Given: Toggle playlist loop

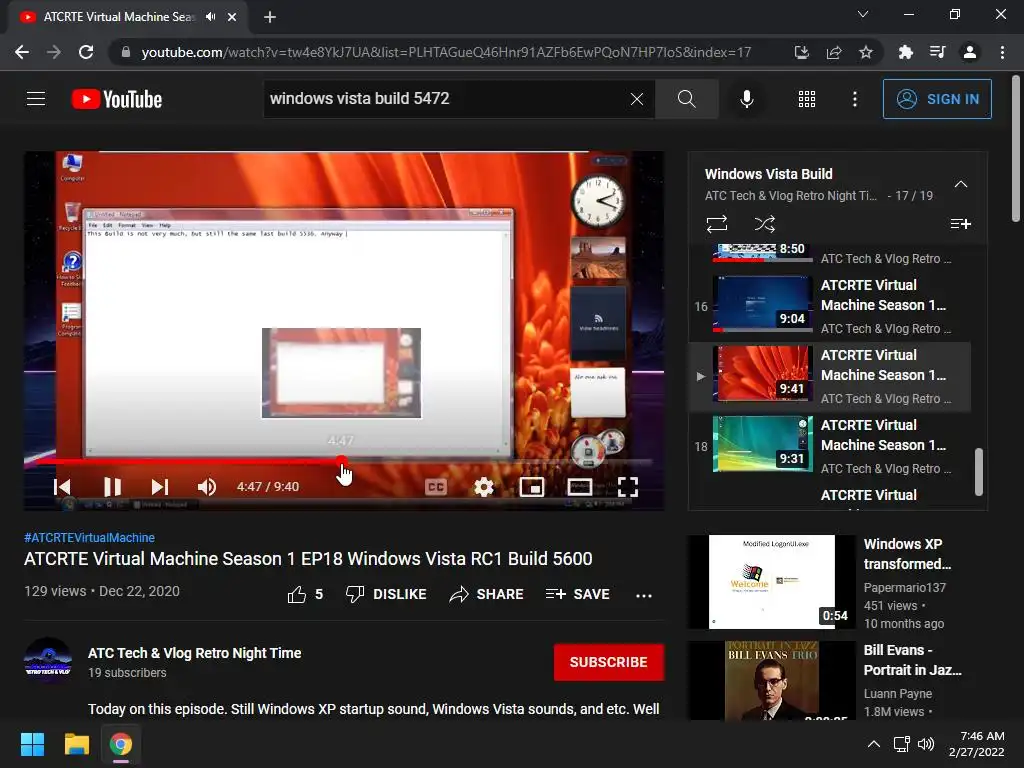Looking at the screenshot, I should point(716,224).
